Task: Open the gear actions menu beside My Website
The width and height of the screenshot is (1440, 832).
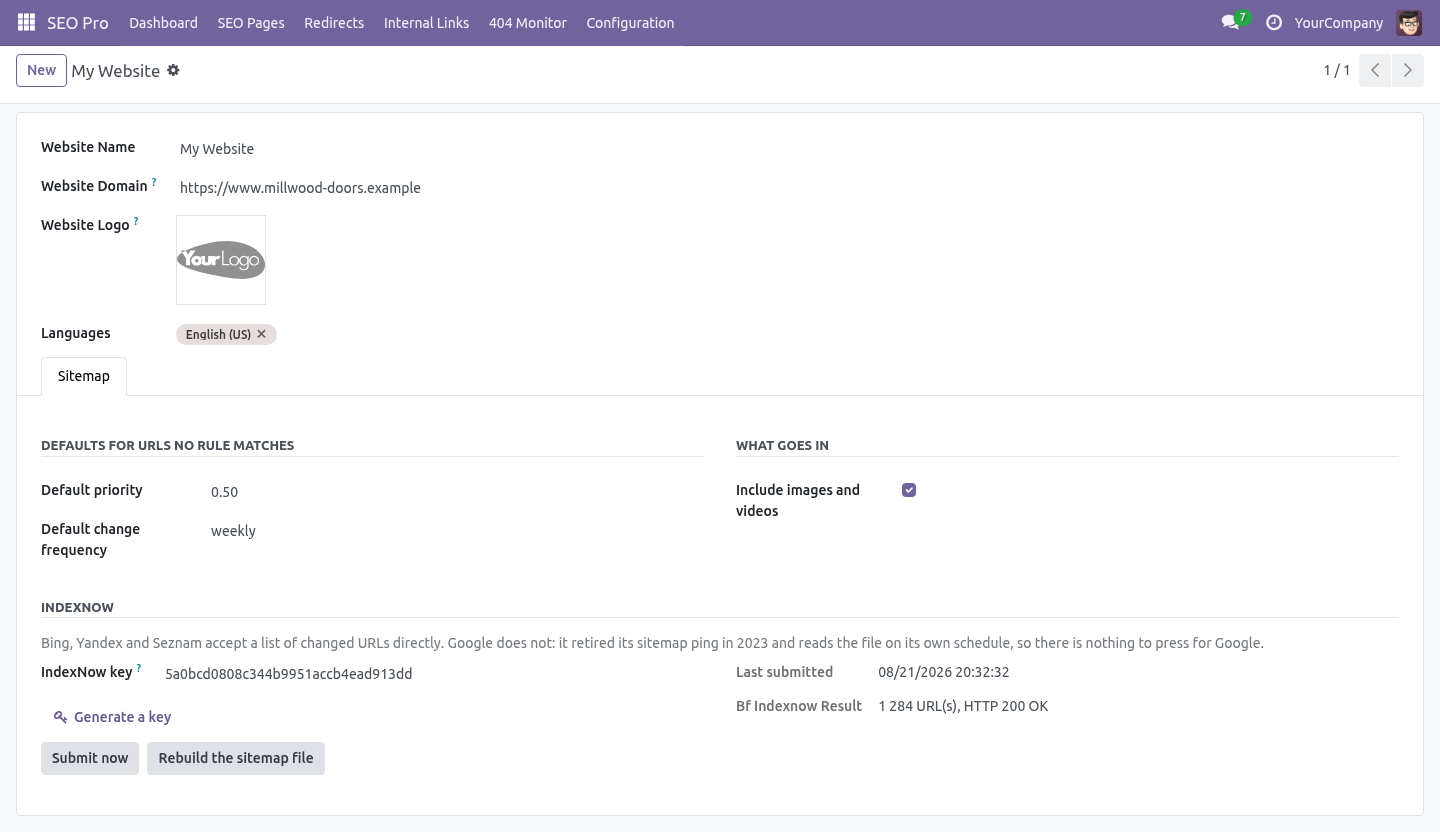Action: pyautogui.click(x=173, y=70)
